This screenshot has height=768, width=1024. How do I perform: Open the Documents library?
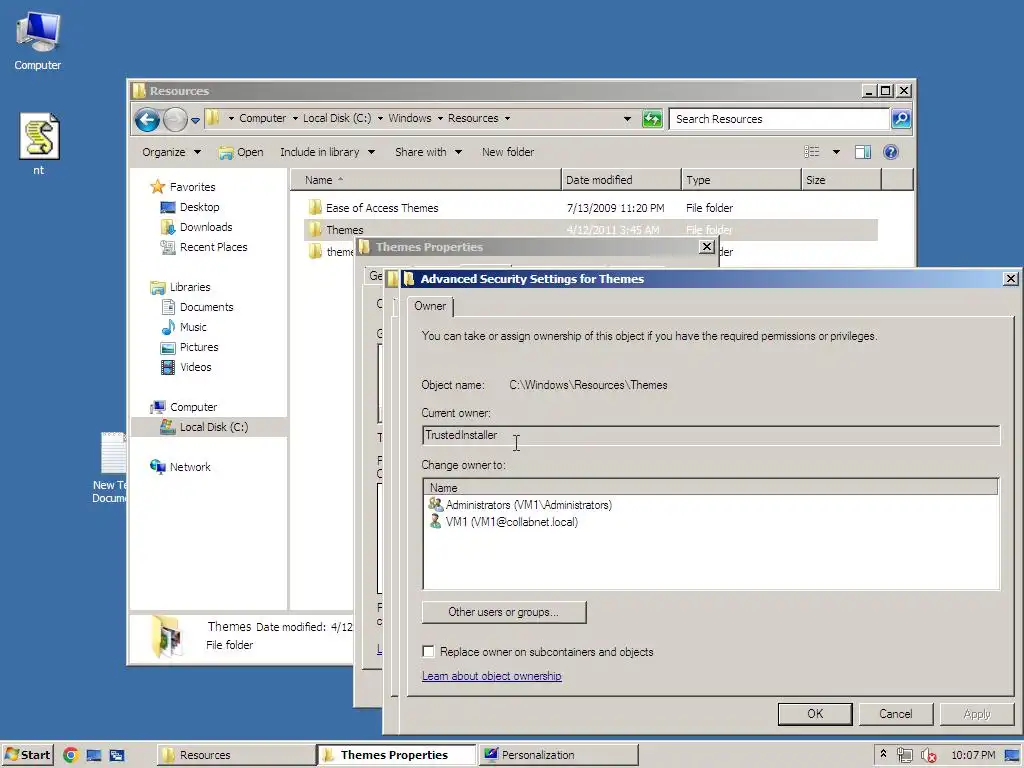pyautogui.click(x=206, y=307)
